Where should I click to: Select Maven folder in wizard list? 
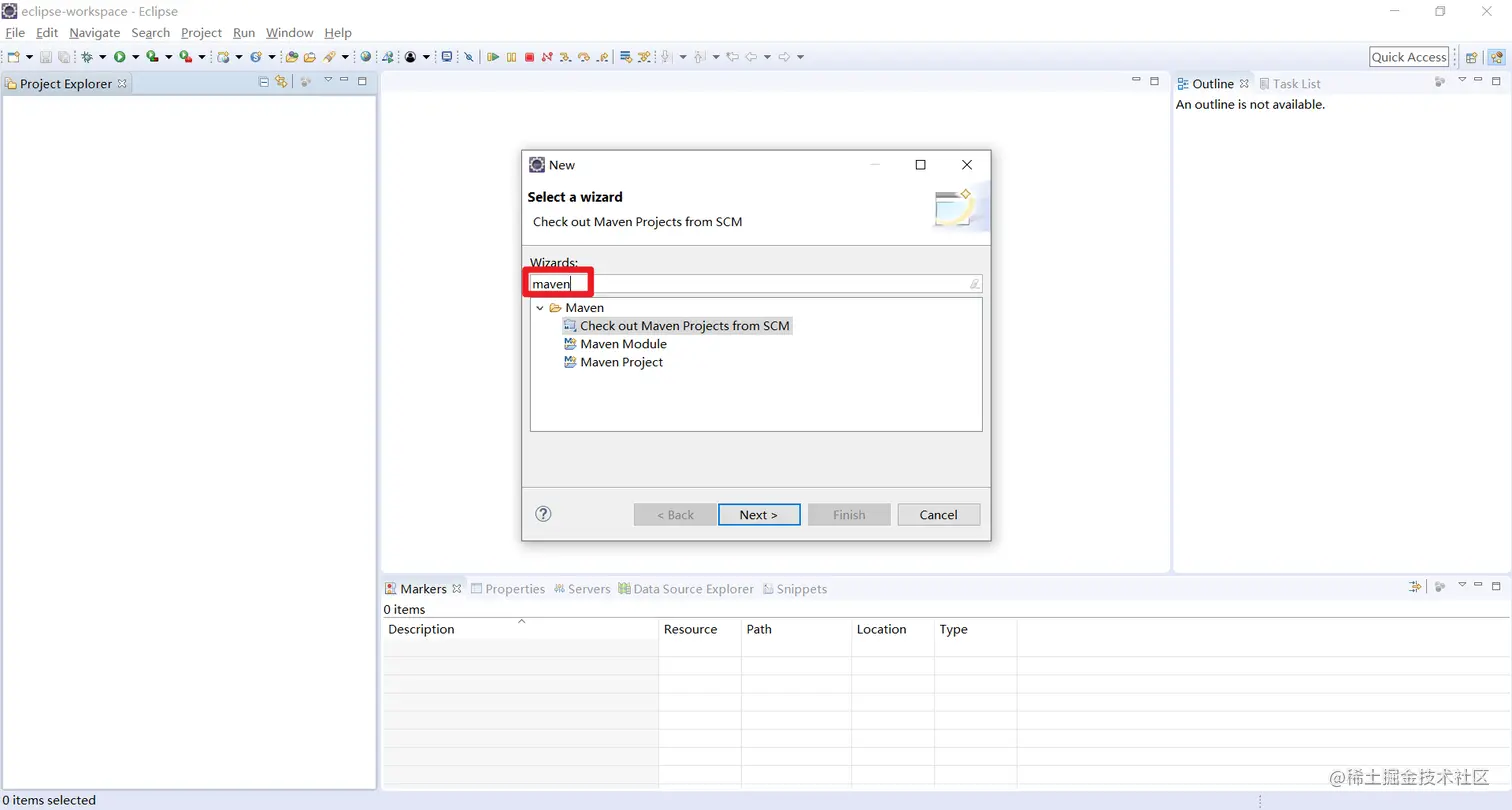click(584, 308)
